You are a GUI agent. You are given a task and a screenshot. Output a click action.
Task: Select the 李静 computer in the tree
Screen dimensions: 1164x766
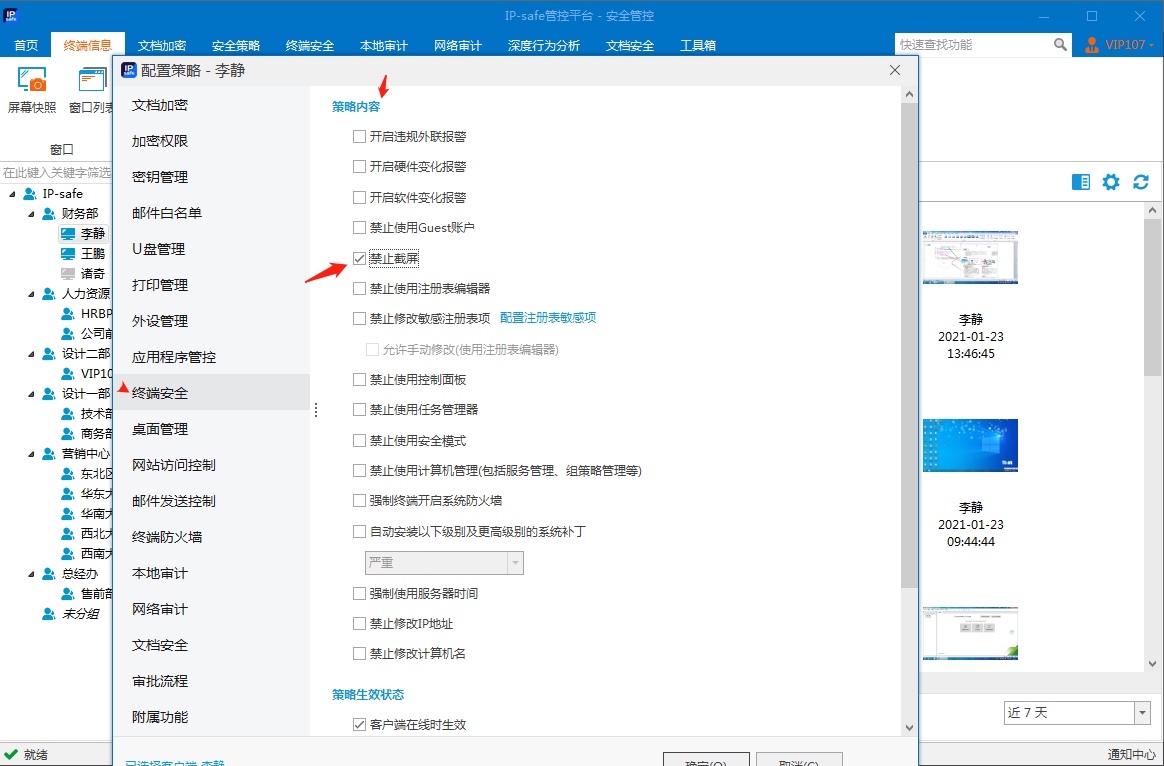point(82,234)
